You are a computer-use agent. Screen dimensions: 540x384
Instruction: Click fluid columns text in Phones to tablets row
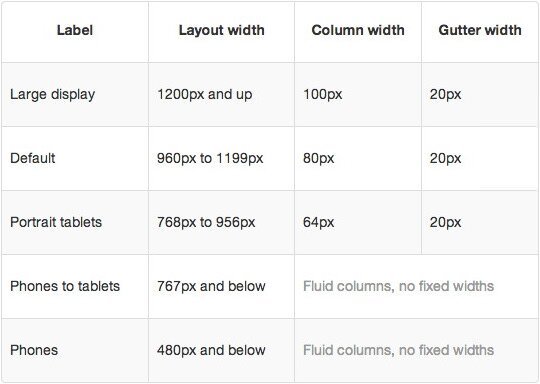[398, 286]
